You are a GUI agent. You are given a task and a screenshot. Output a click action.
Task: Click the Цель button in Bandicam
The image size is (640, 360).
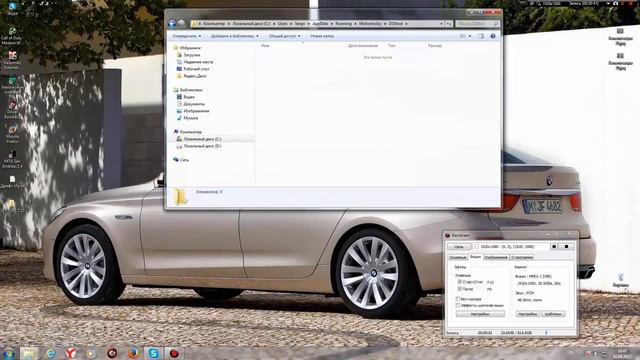pos(459,247)
